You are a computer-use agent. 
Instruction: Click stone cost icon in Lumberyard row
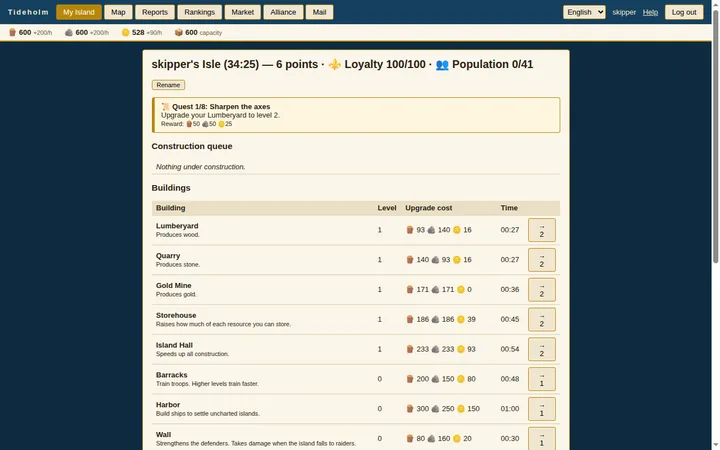(431, 230)
